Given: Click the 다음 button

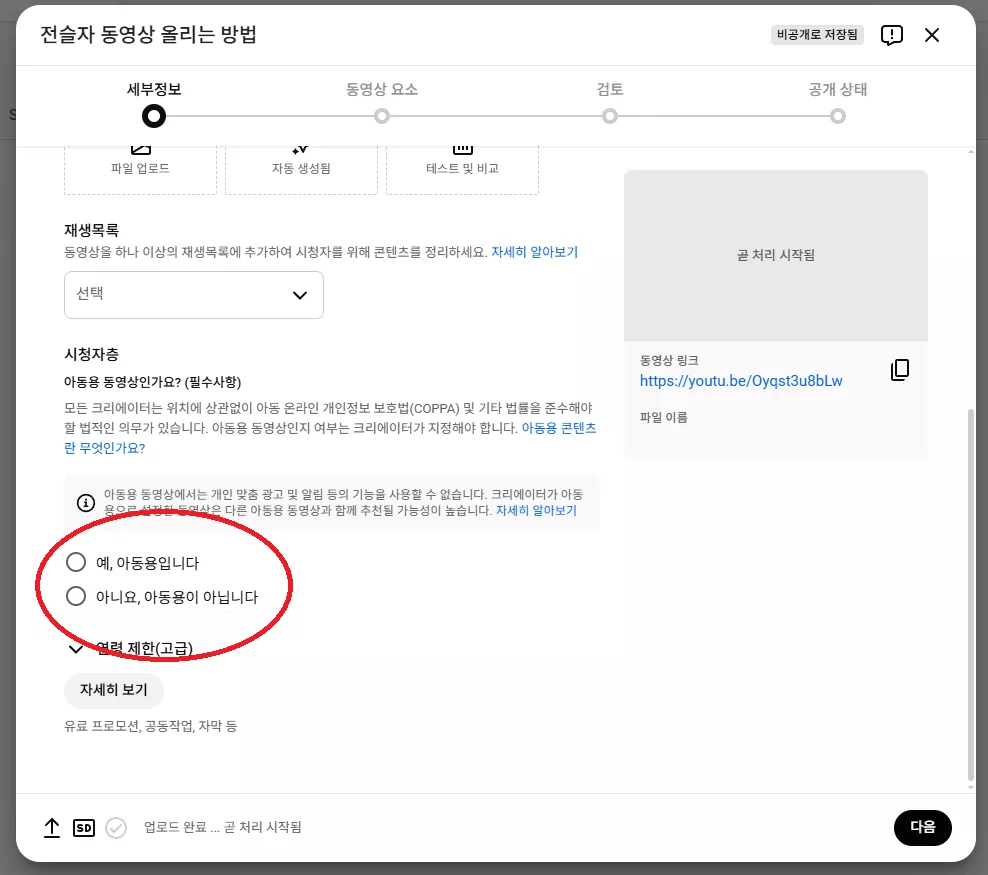Looking at the screenshot, I should coord(922,827).
